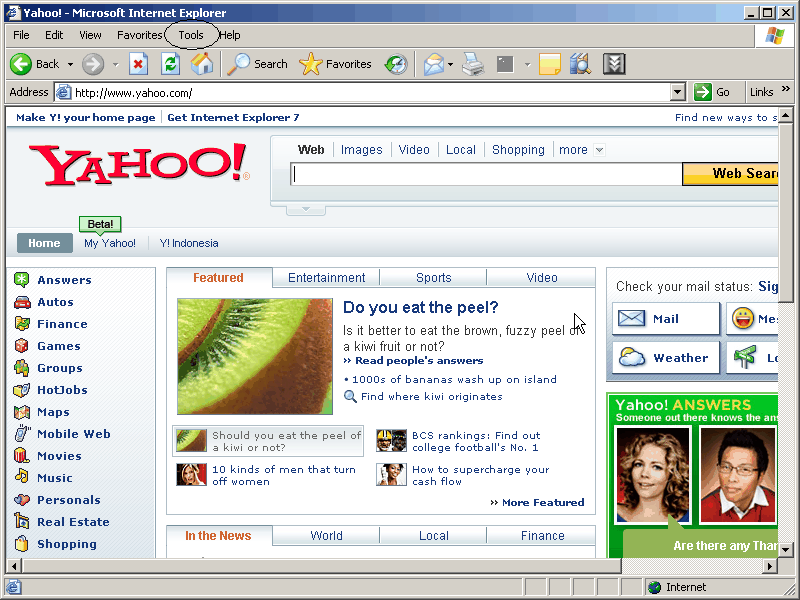Image resolution: width=800 pixels, height=600 pixels.
Task: Open the 'More Featured' link
Action: [543, 503]
